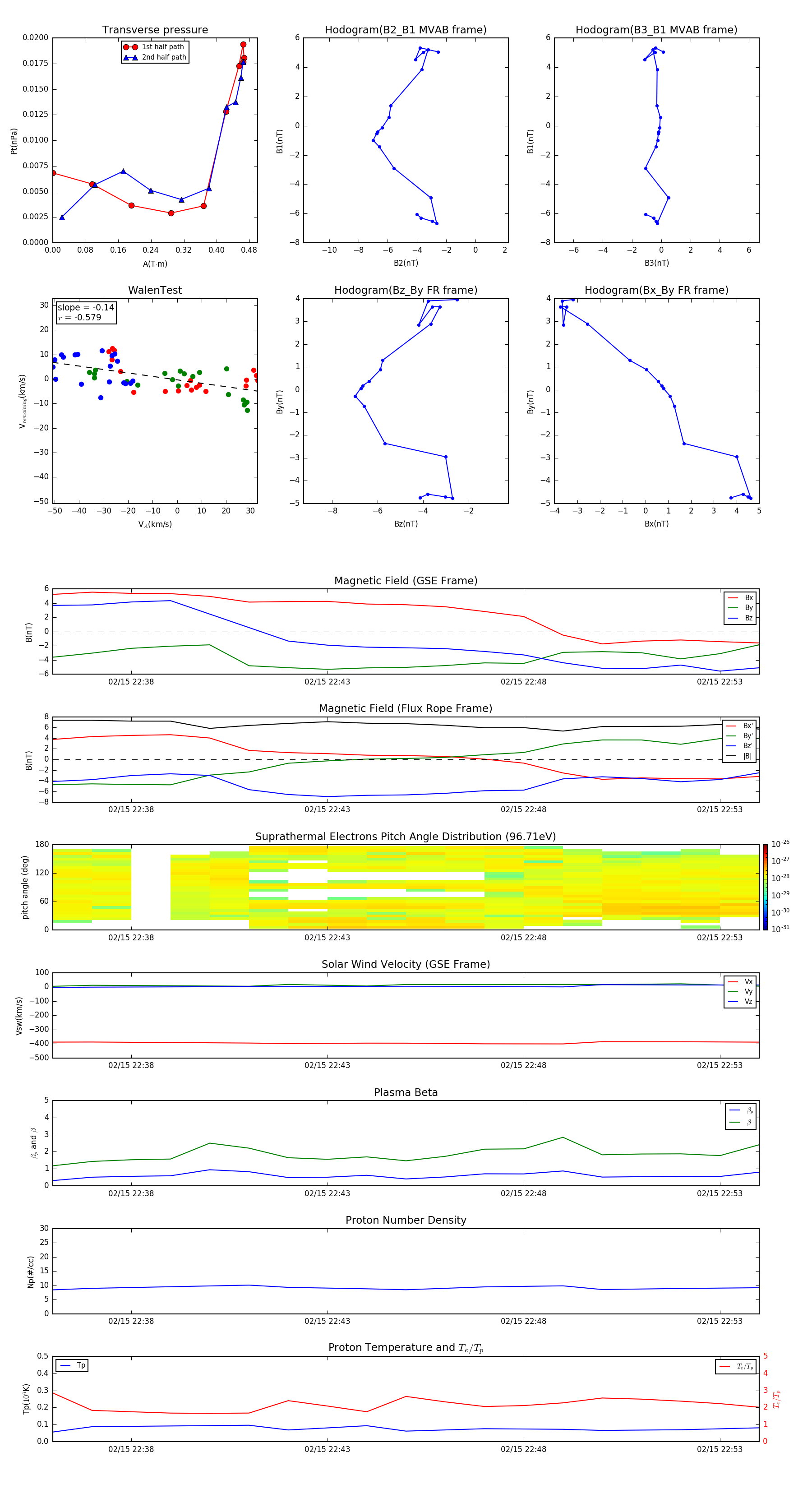812x1489 pixels.
Task: Select the Vz legend entry in velocity panel
Action: (x=740, y=1002)
